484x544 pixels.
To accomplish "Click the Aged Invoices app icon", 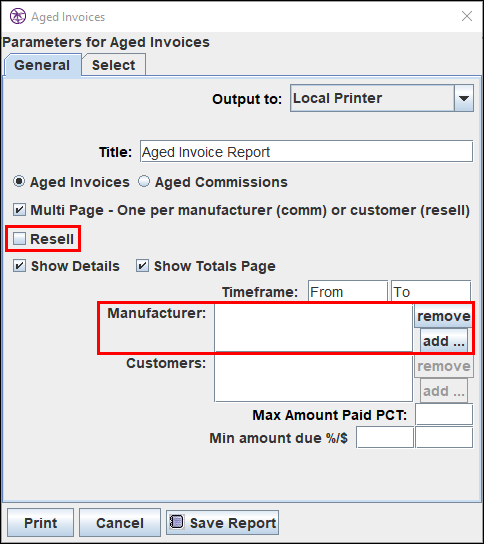I will tap(18, 16).
